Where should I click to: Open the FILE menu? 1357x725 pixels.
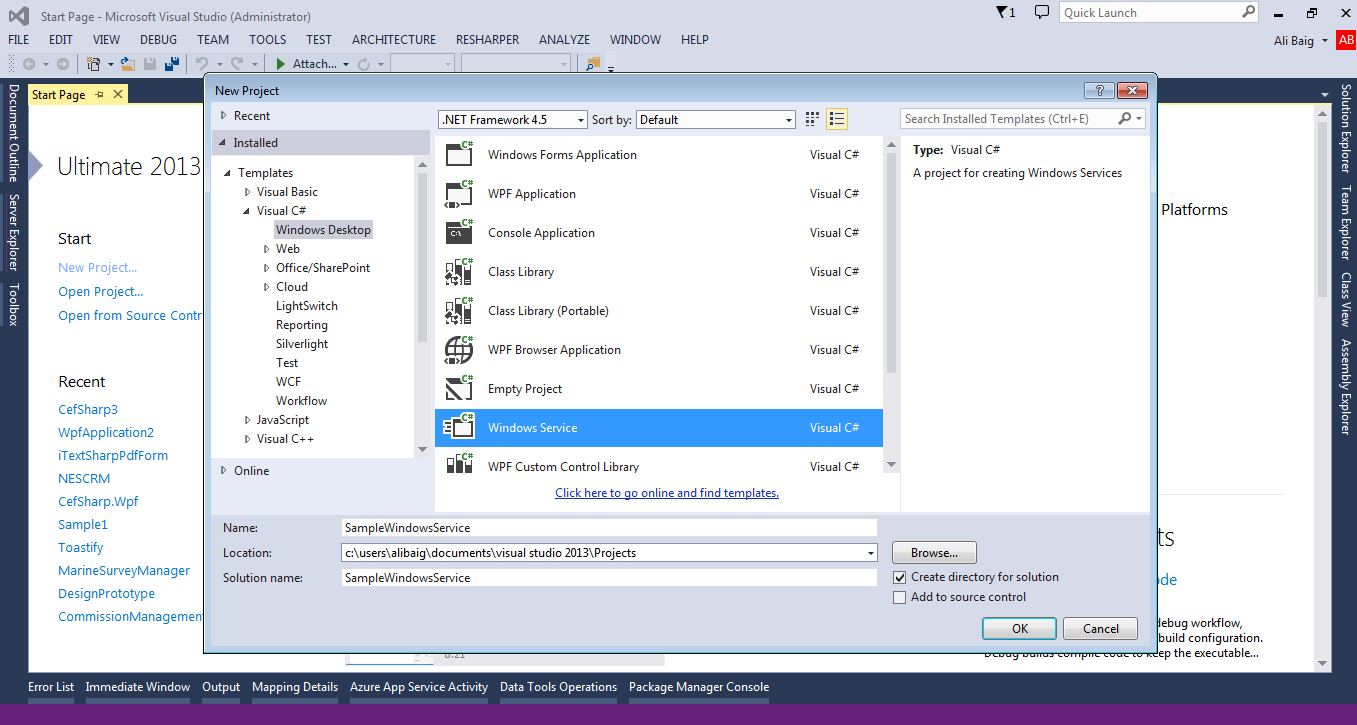(18, 40)
